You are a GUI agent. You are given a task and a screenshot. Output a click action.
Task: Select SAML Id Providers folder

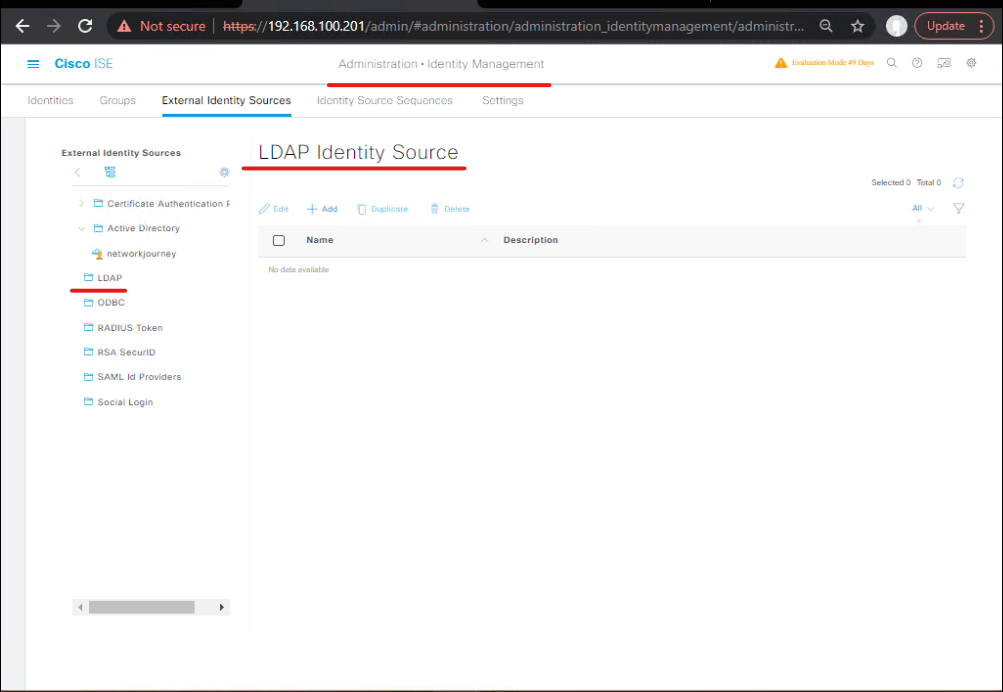(132, 377)
